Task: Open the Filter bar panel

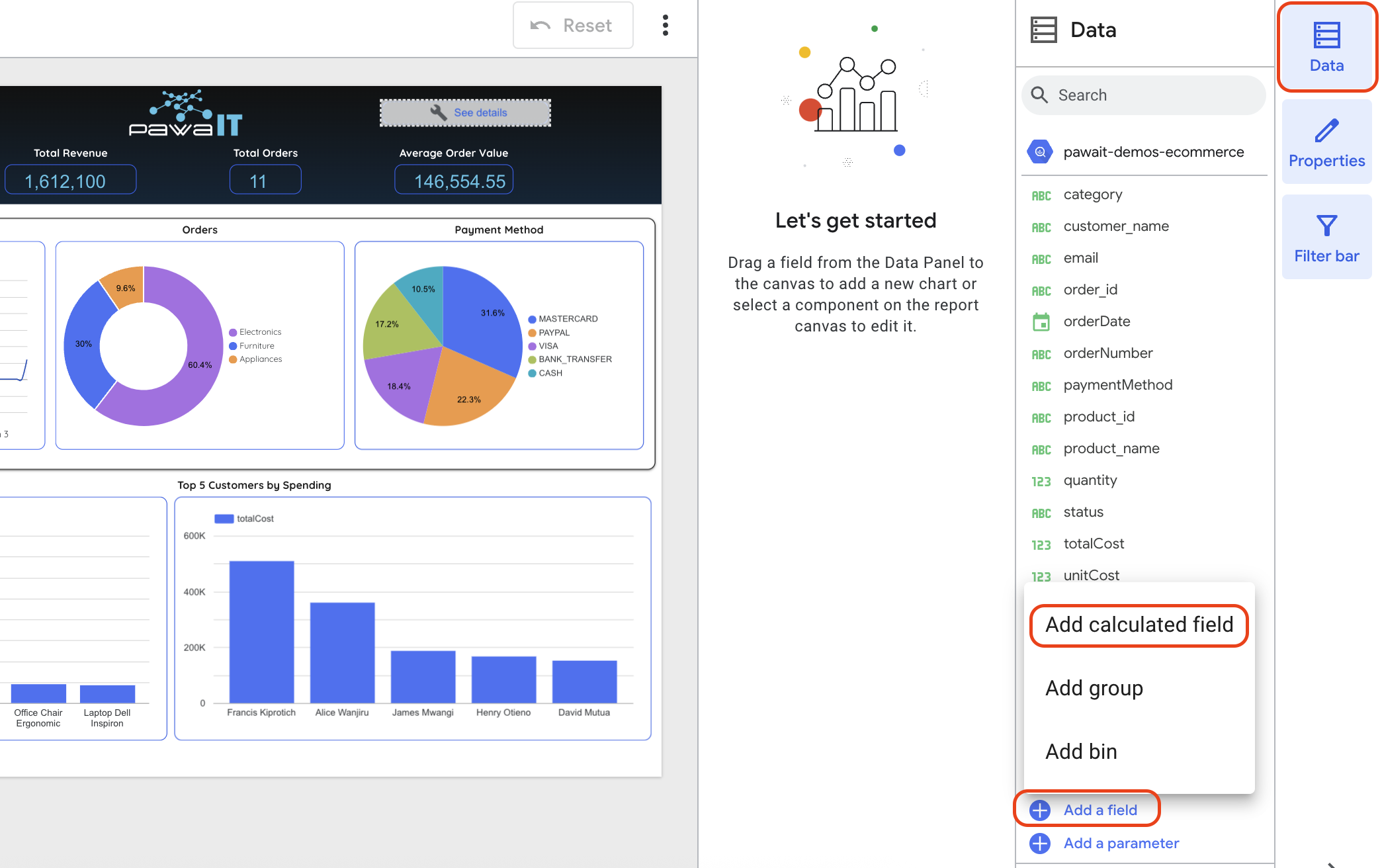Action: coord(1326,237)
